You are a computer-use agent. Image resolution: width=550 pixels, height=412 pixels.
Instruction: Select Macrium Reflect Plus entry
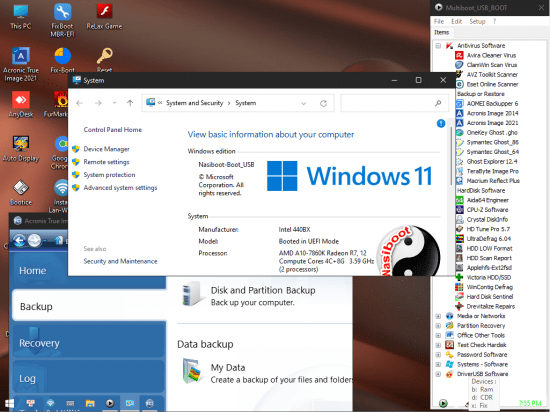[x=493, y=181]
